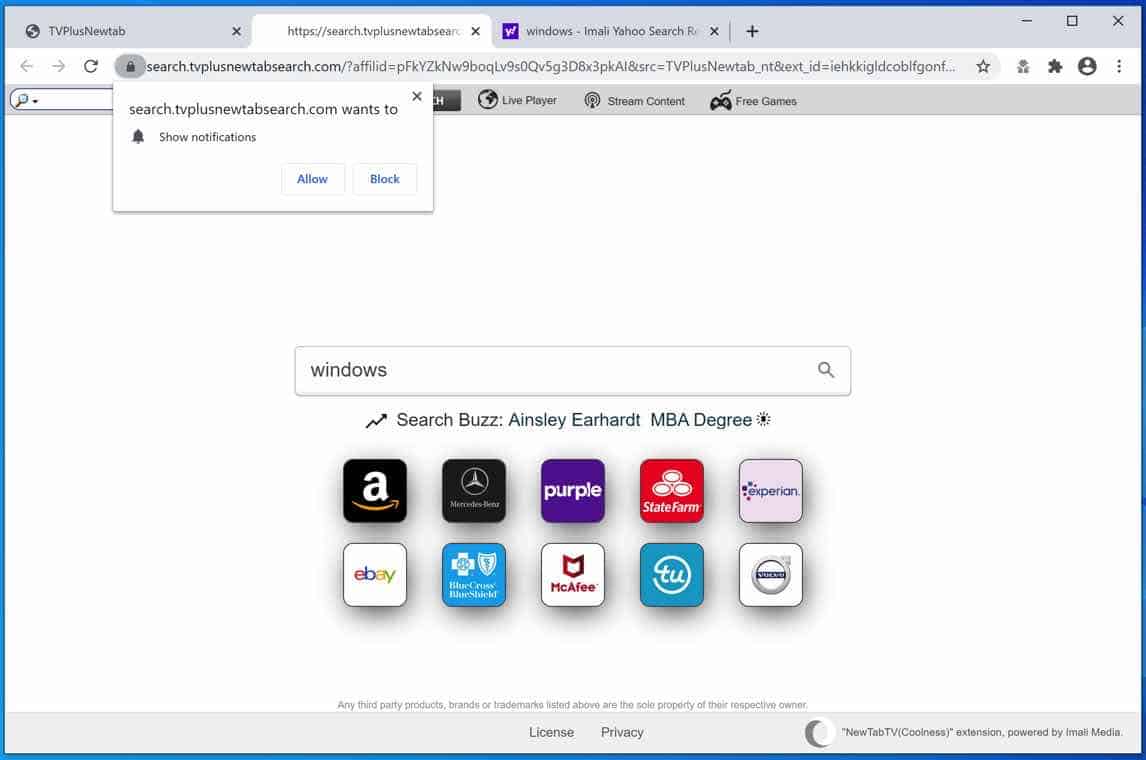Block notifications from this site
The width and height of the screenshot is (1146, 760).
click(384, 179)
